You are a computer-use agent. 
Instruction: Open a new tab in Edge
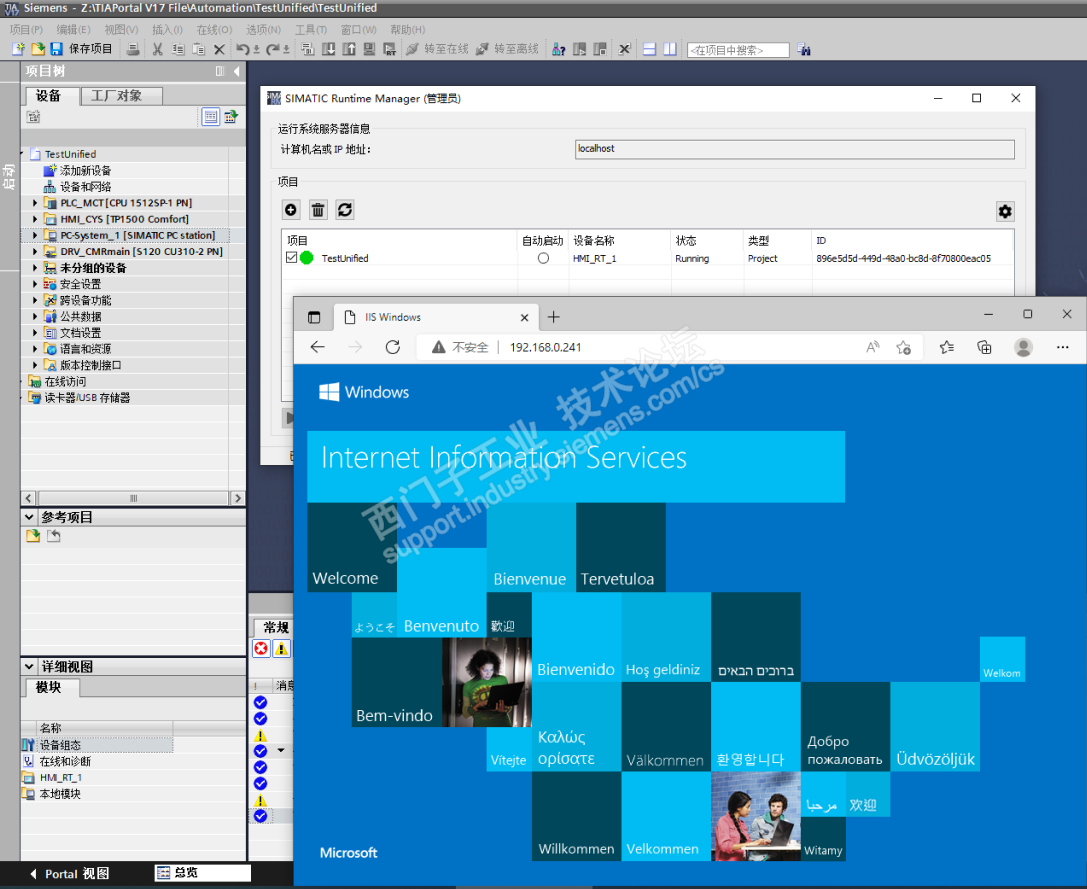553,317
